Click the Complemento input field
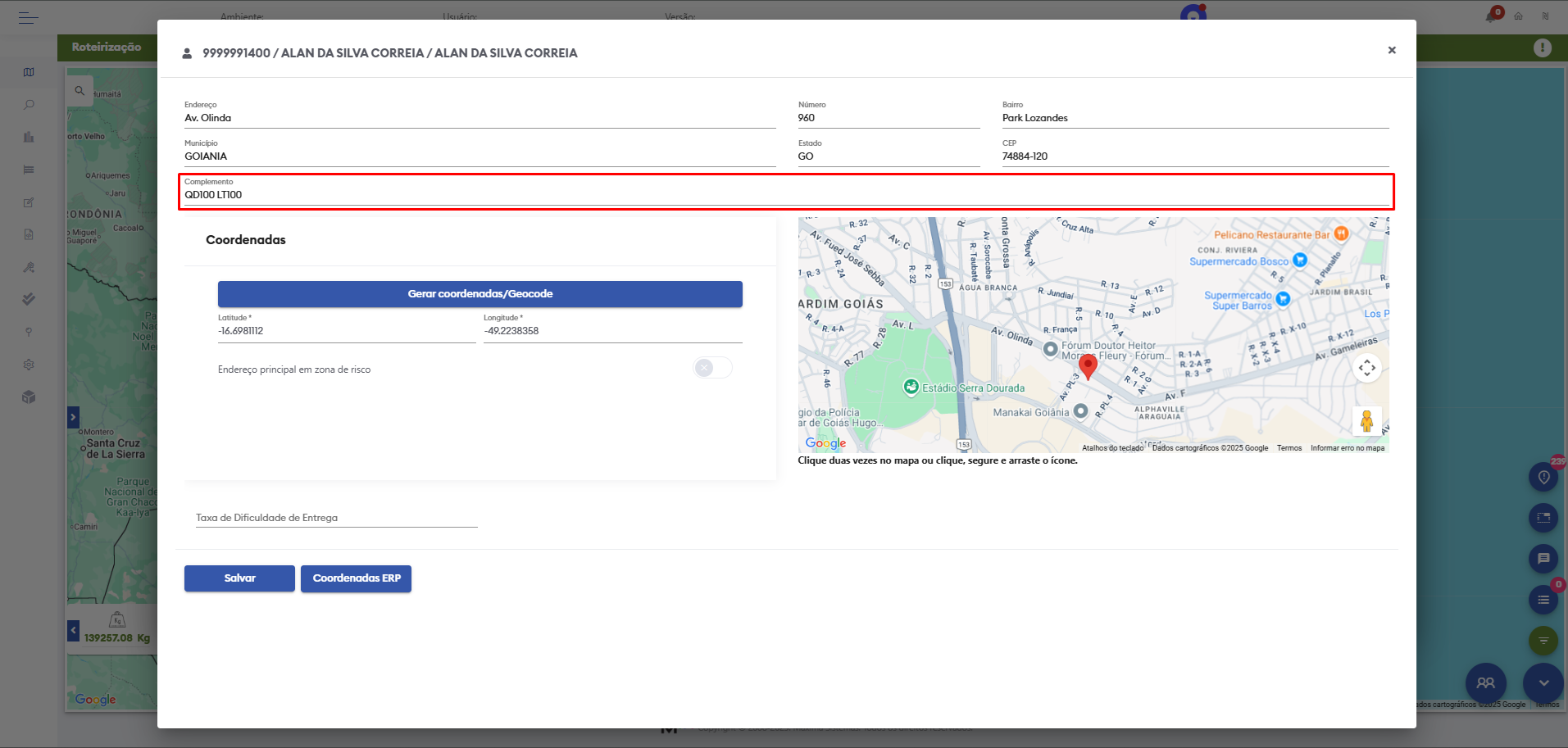The image size is (1568, 748). click(785, 195)
